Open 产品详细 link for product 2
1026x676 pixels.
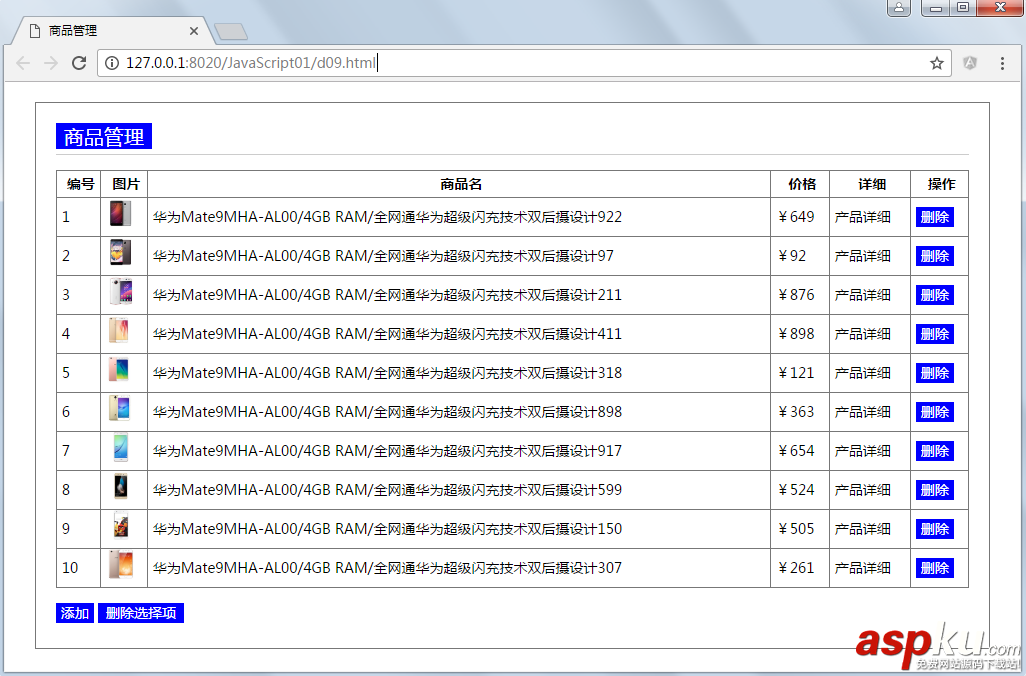pyautogui.click(x=862, y=256)
